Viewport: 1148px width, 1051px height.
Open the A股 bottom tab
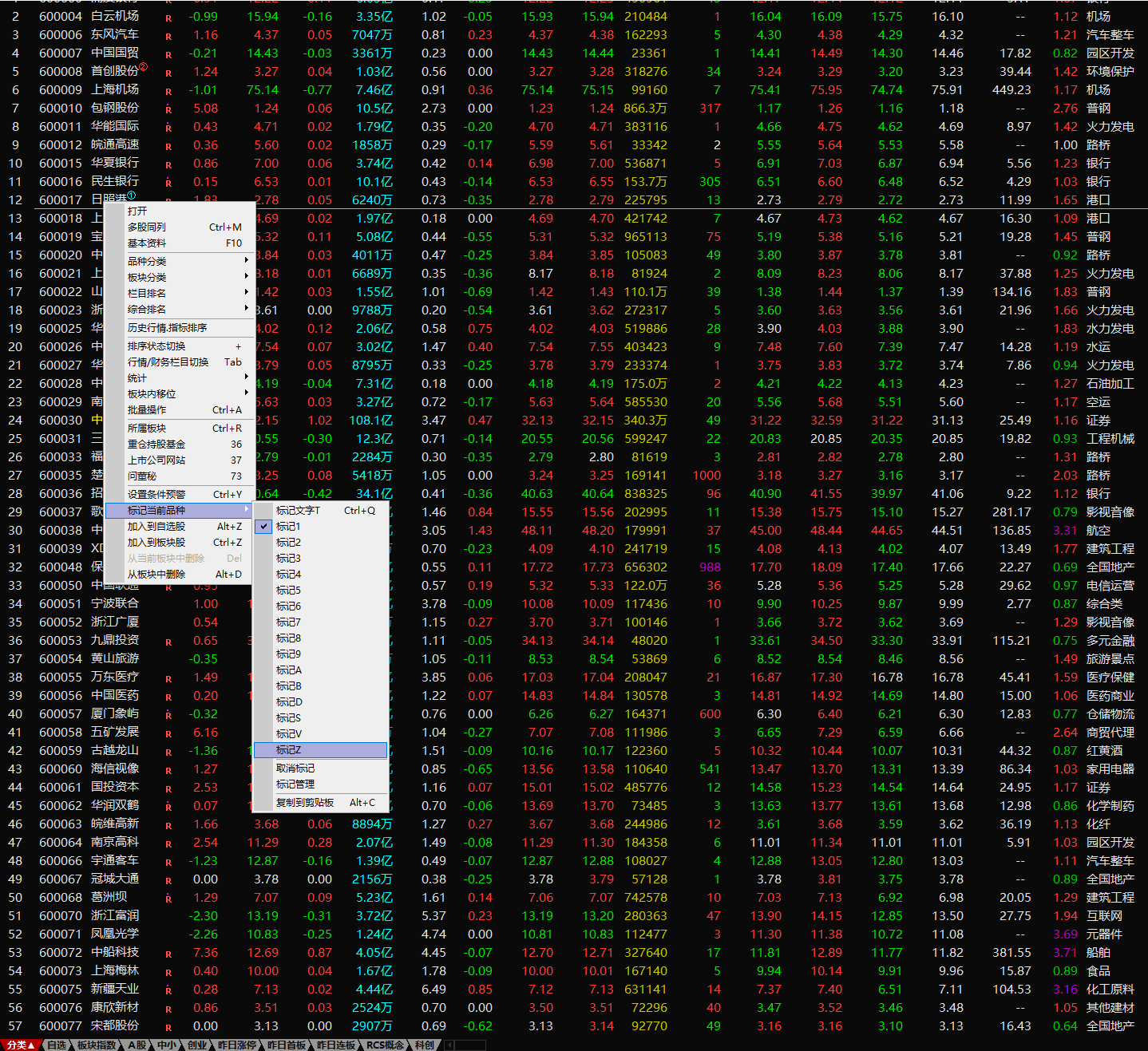point(137,1045)
